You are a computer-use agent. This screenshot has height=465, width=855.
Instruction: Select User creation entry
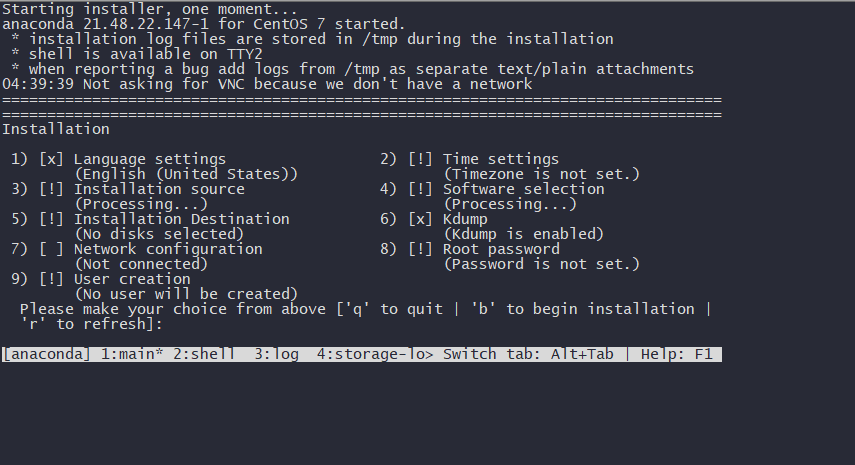(x=132, y=279)
